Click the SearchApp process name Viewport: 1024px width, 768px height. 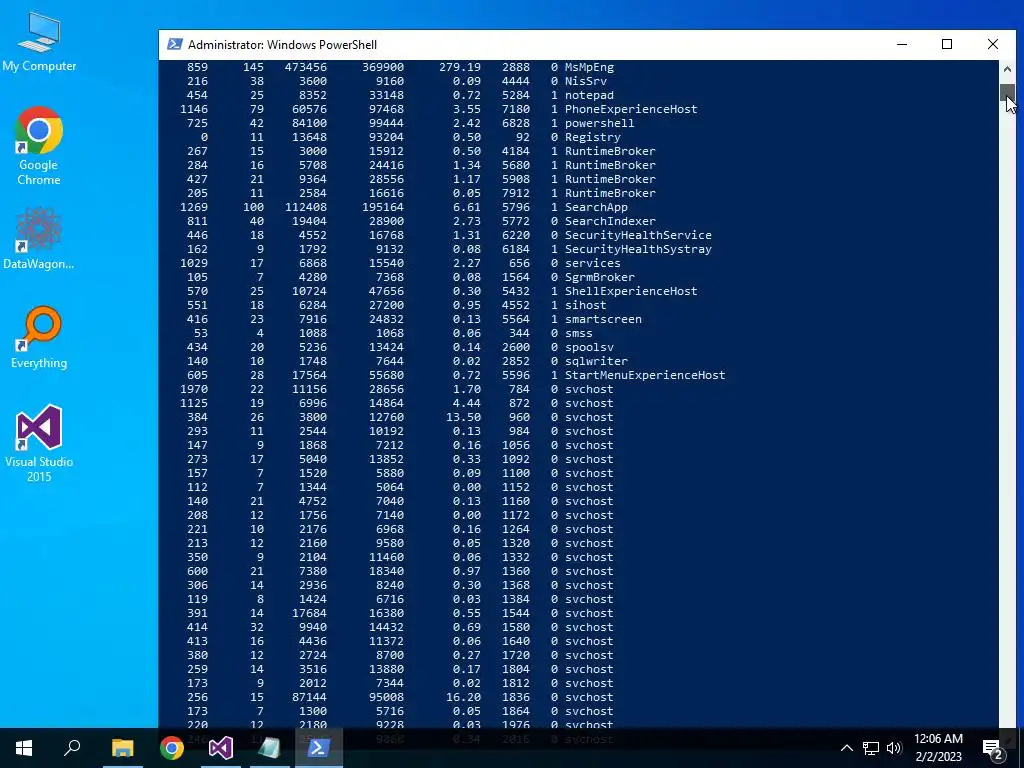(x=596, y=207)
